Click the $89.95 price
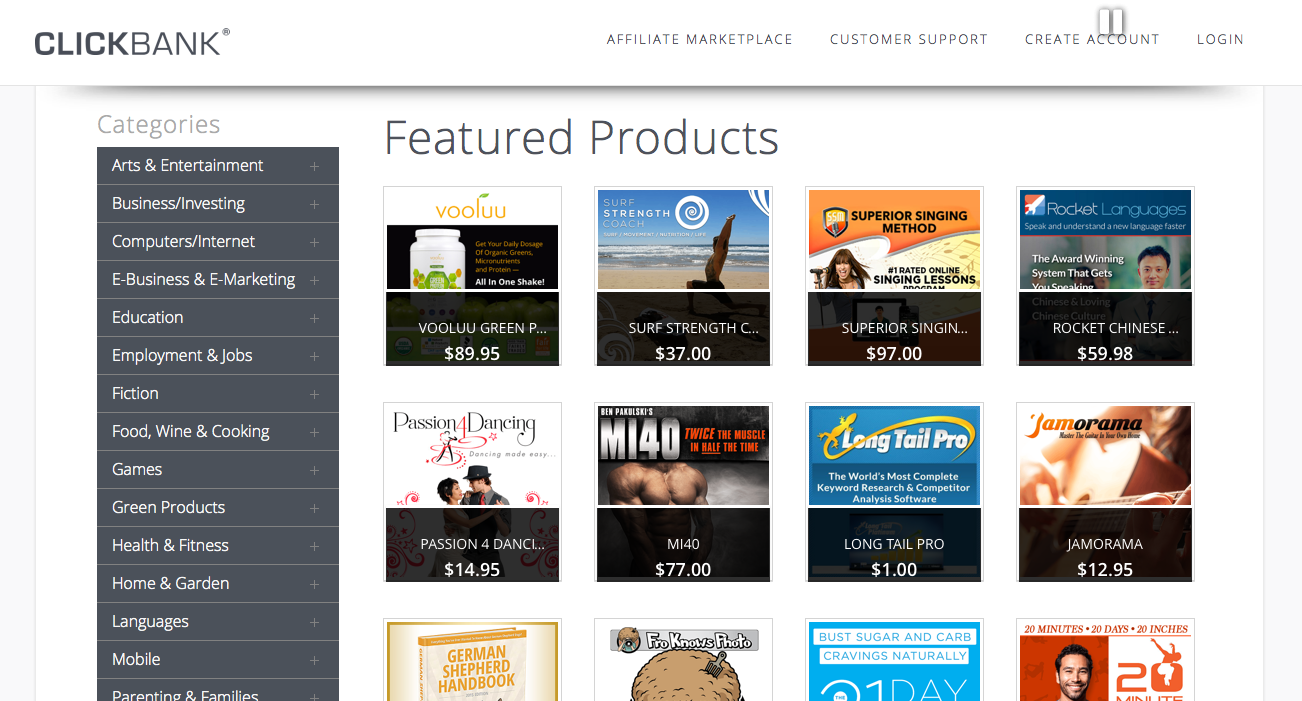The width and height of the screenshot is (1302, 701). [472, 353]
